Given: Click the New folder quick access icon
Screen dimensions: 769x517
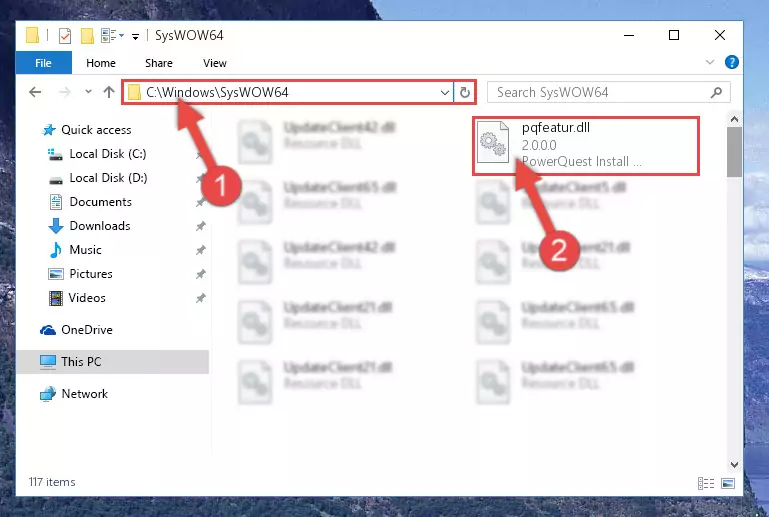Looking at the screenshot, I should point(87,35).
